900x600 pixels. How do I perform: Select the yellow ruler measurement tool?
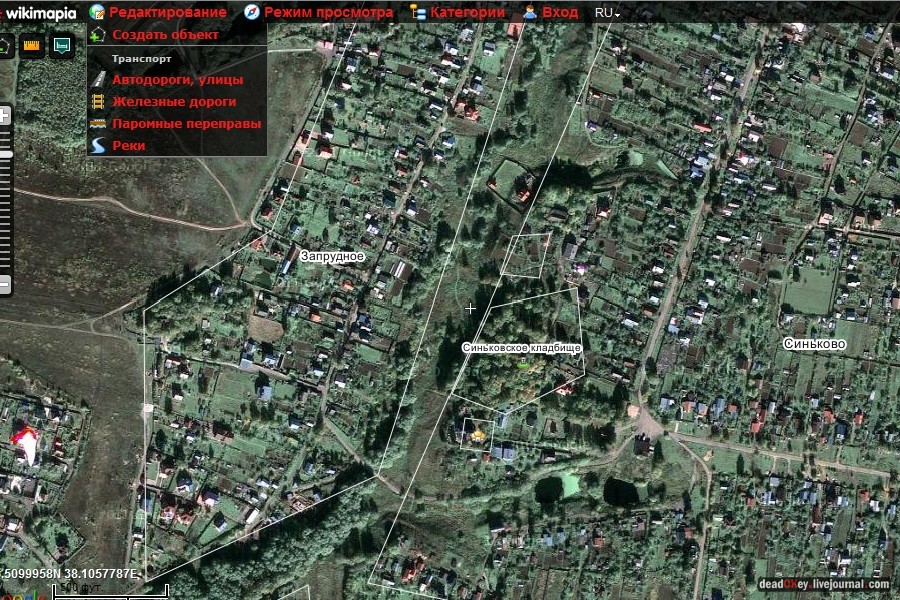[x=32, y=46]
